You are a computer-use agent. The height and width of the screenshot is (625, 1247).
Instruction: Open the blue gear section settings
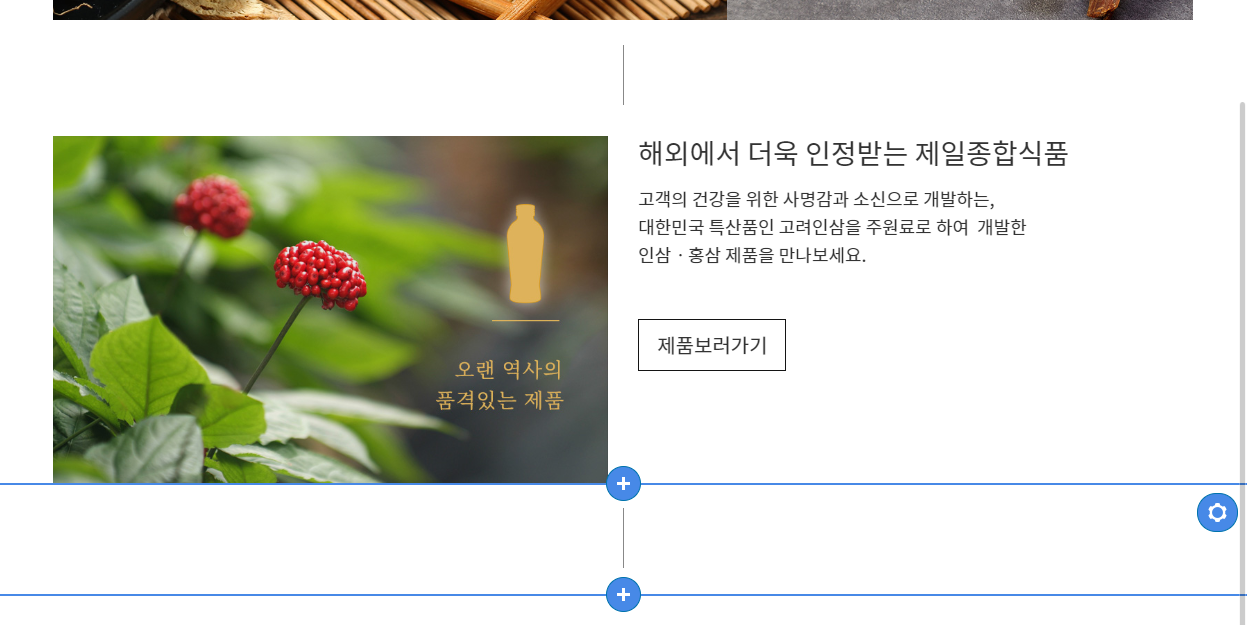pyautogui.click(x=1217, y=513)
